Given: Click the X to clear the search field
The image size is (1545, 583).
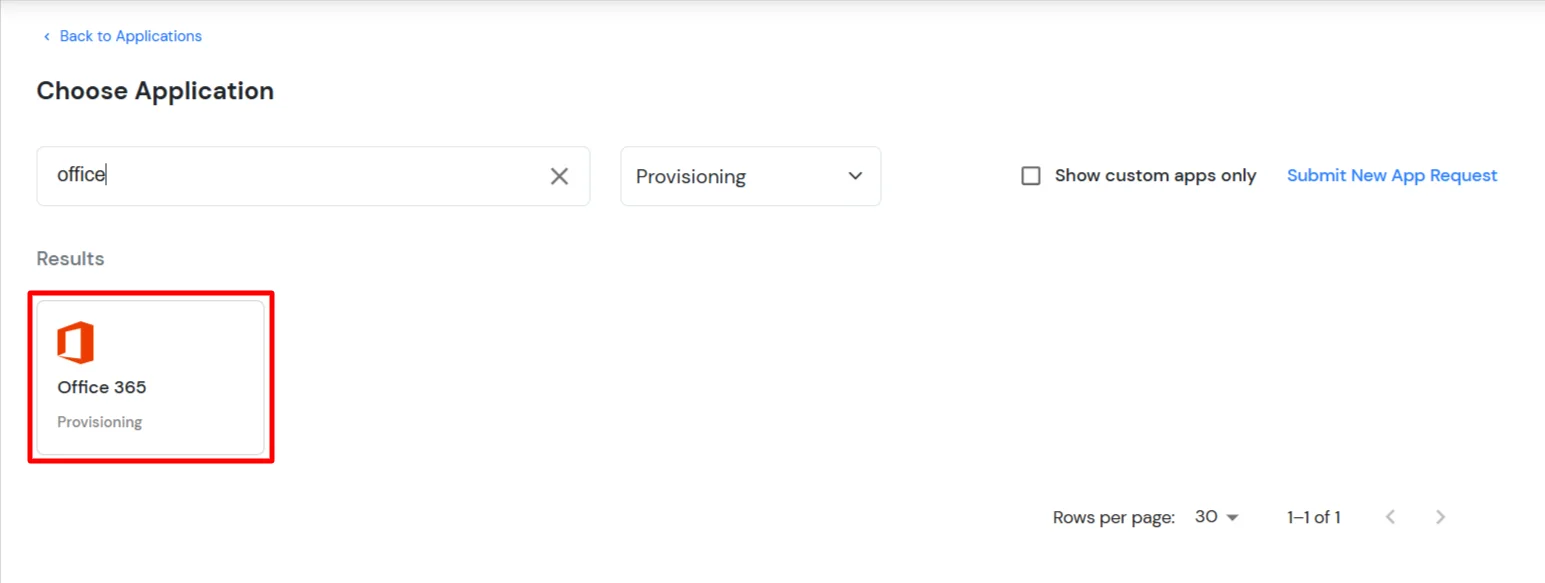Looking at the screenshot, I should (x=559, y=176).
